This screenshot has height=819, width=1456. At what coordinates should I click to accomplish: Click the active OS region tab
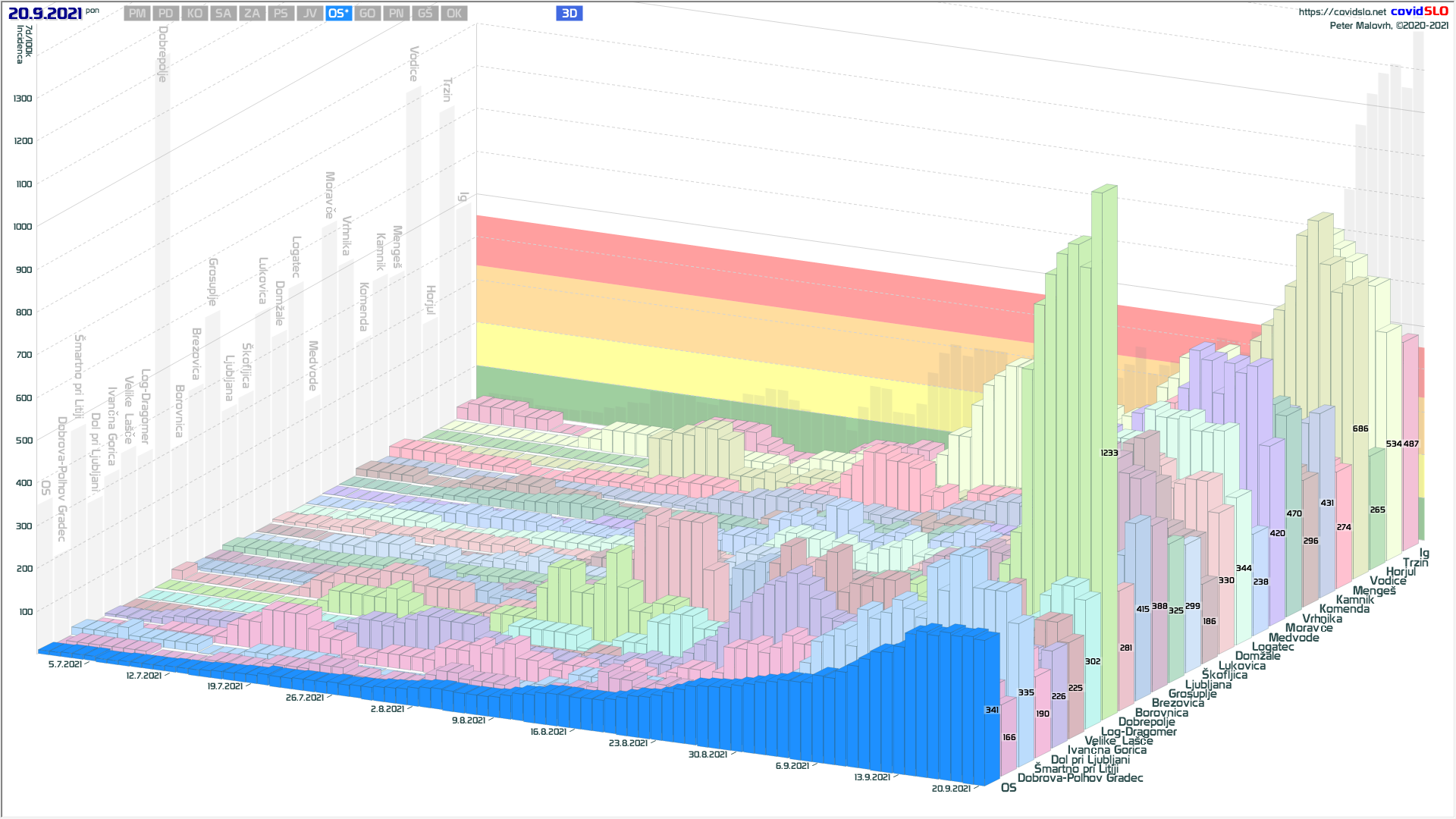pos(338,14)
